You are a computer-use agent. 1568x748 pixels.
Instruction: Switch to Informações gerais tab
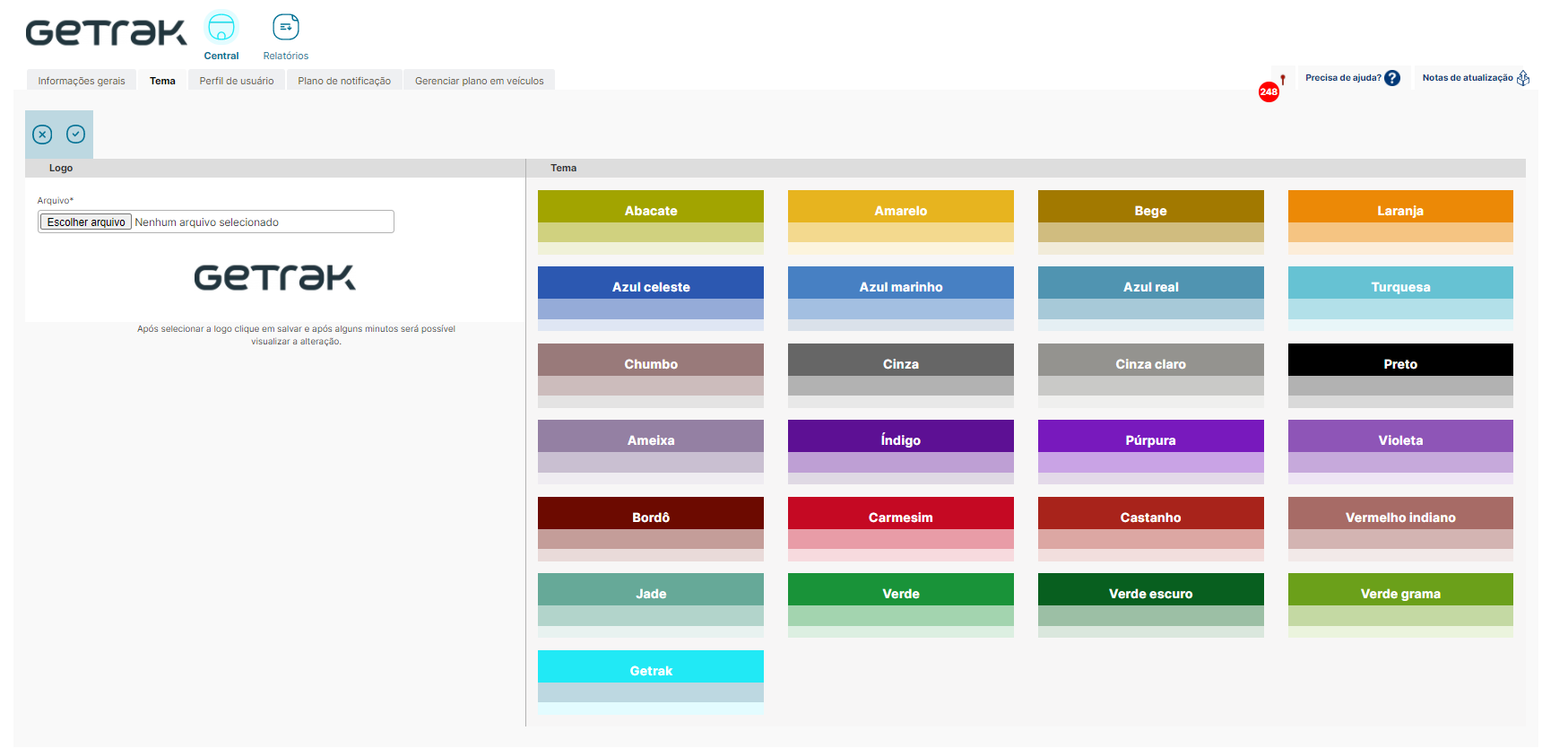click(82, 81)
